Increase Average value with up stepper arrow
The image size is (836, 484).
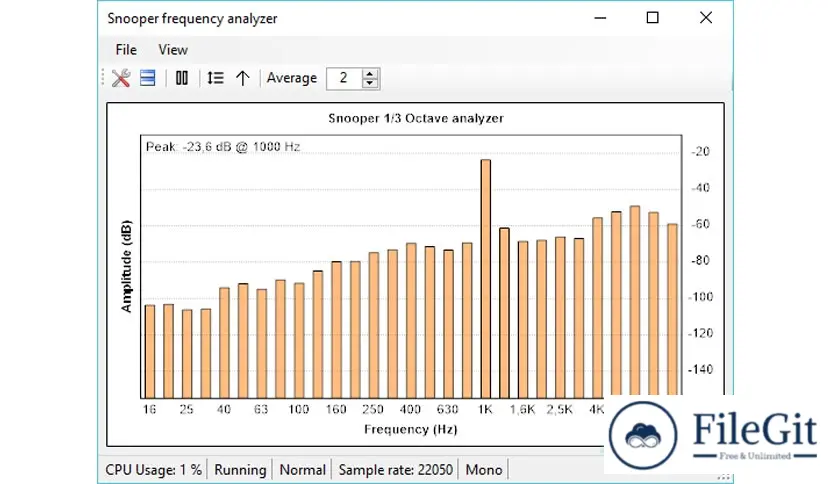click(x=369, y=74)
